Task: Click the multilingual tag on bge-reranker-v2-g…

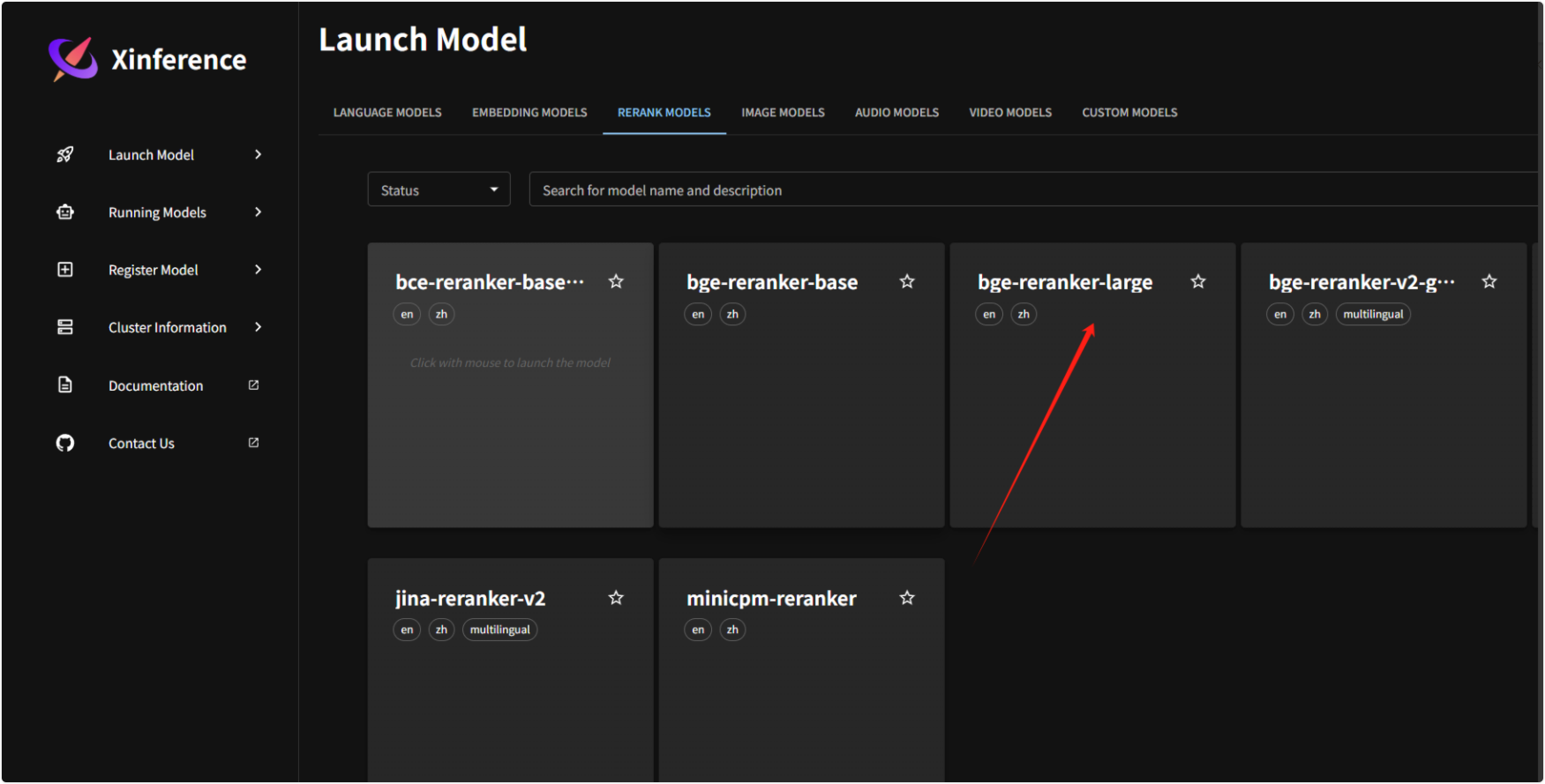Action: (x=1373, y=314)
